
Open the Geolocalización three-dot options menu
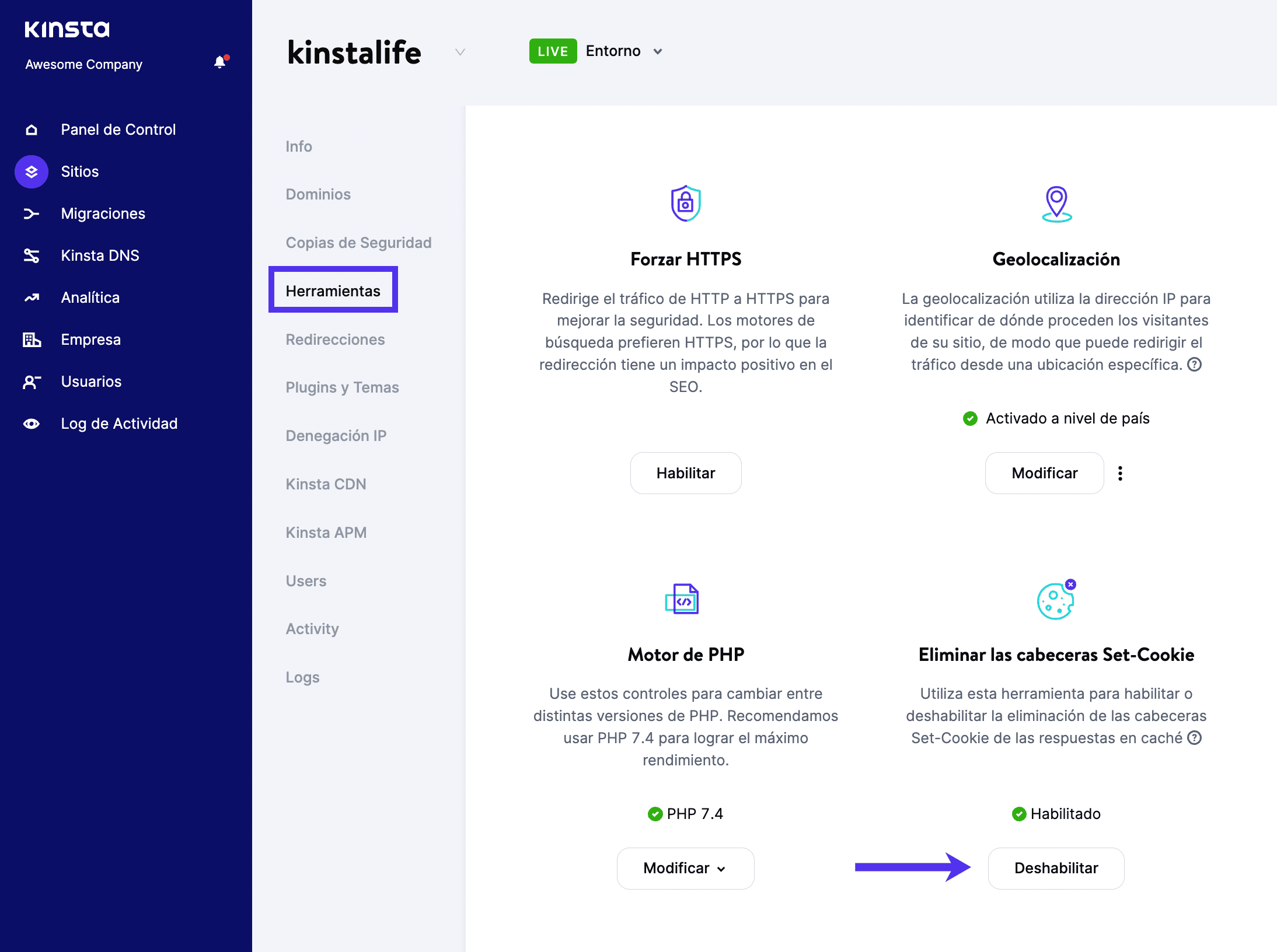tap(1121, 473)
